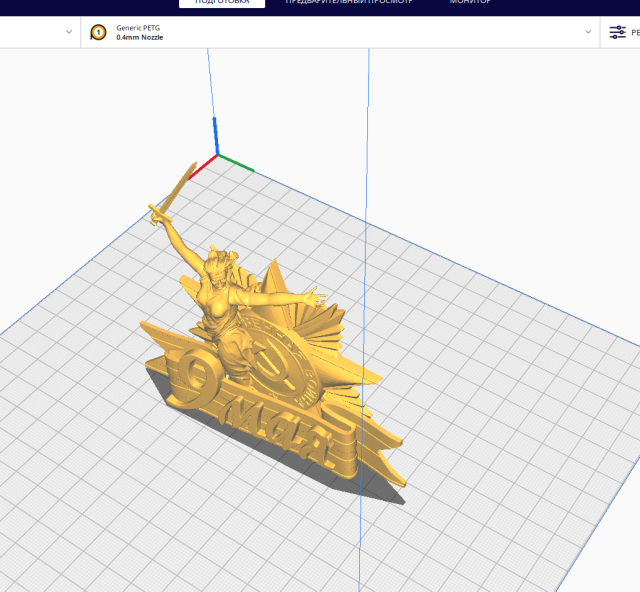Click the green Y axis marker

pyautogui.click(x=236, y=163)
